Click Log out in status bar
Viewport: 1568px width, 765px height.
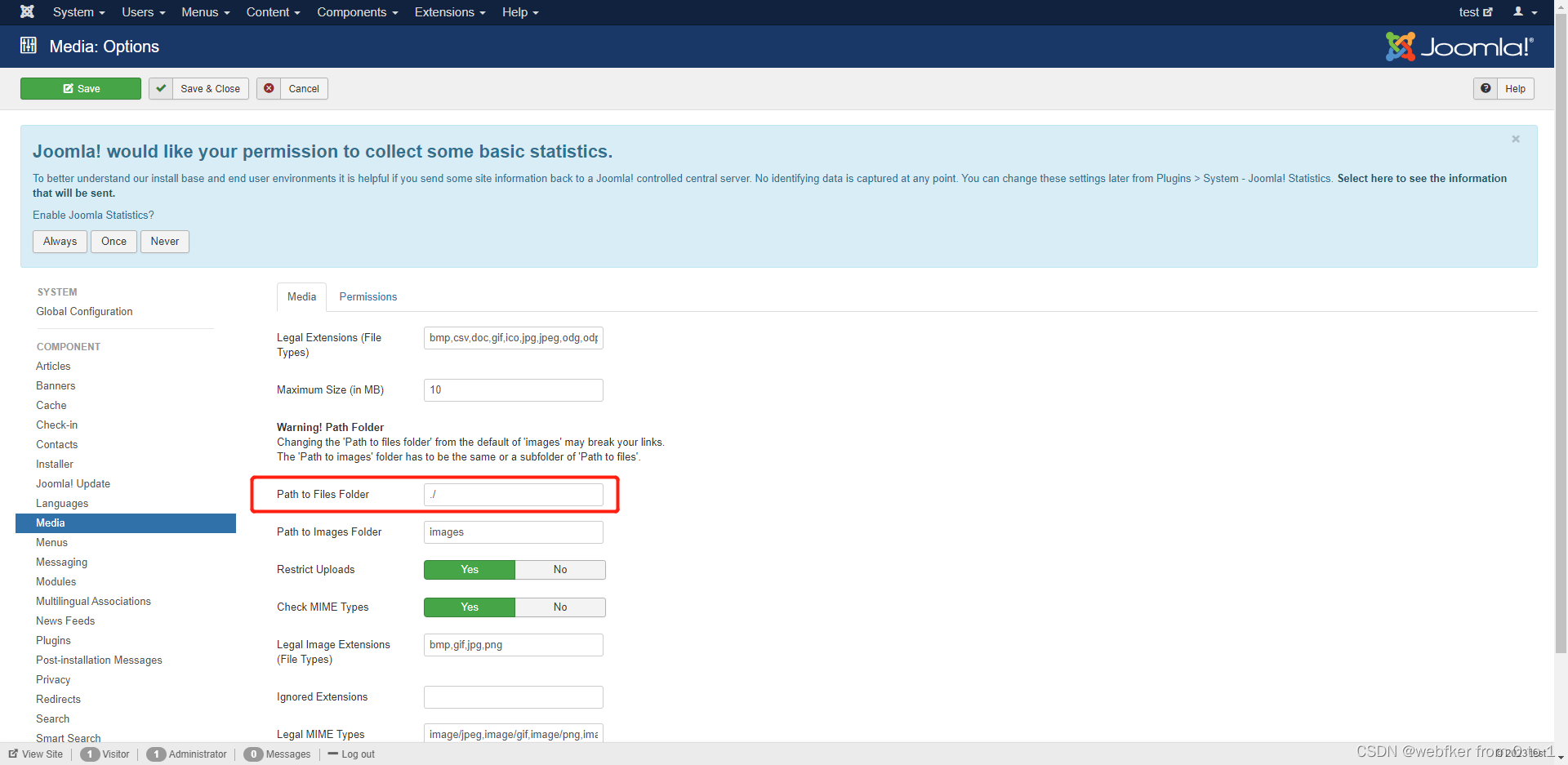coord(351,754)
